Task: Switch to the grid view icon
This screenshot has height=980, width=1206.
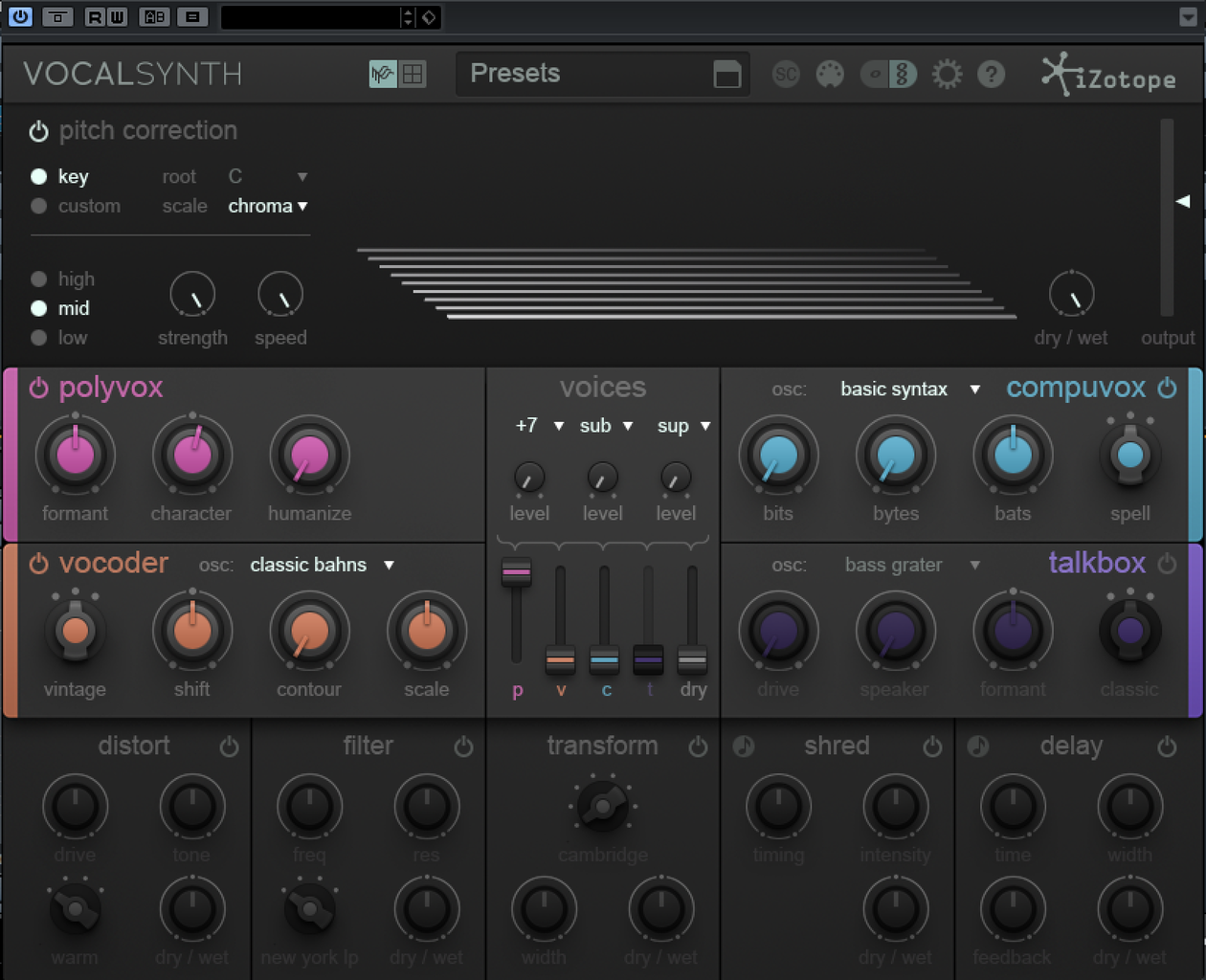Action: point(413,74)
